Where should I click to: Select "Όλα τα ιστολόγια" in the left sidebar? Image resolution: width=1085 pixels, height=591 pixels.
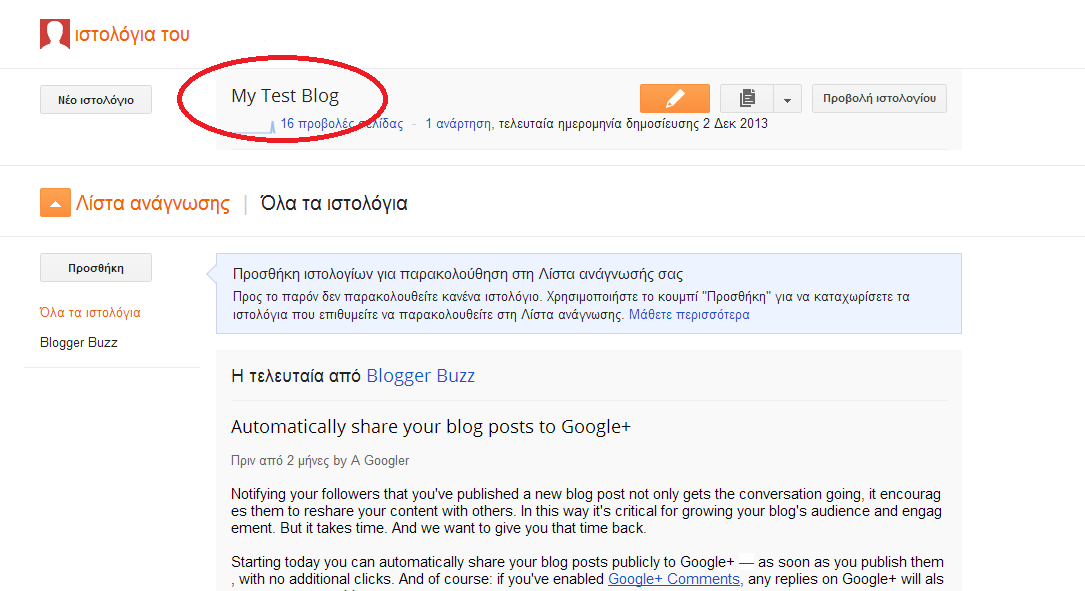tap(90, 313)
